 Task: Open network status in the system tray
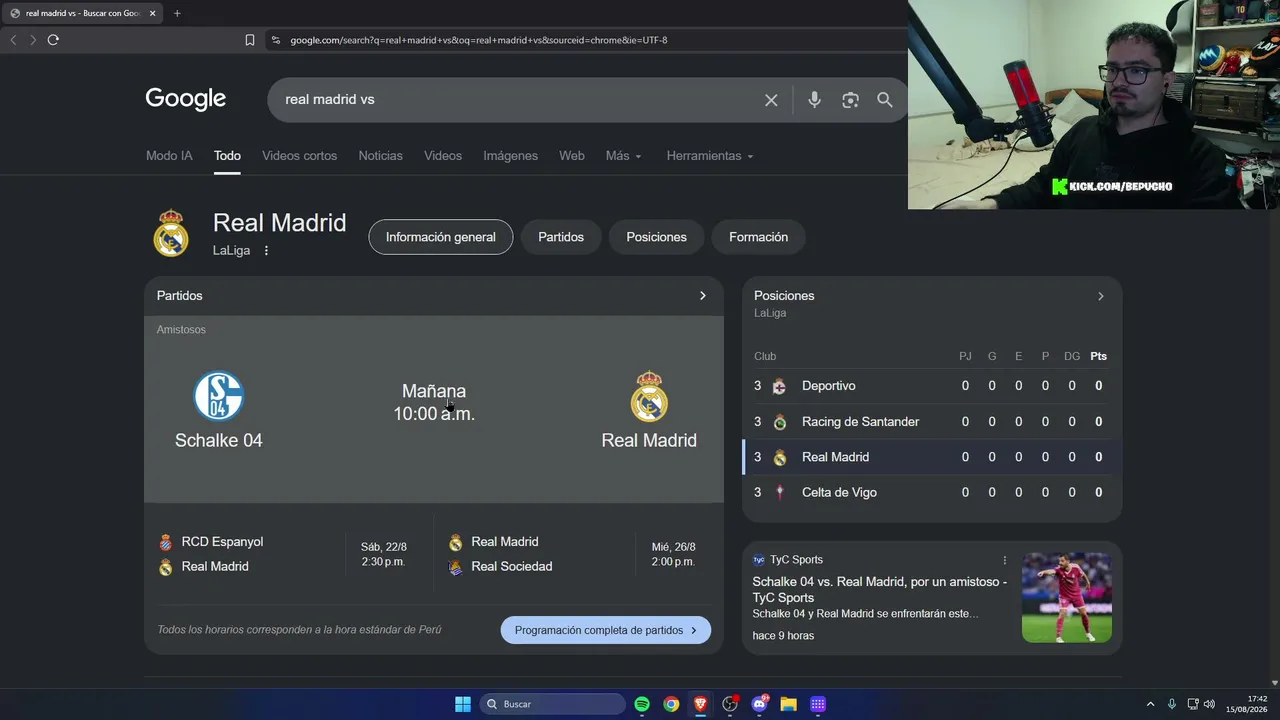point(1192,704)
